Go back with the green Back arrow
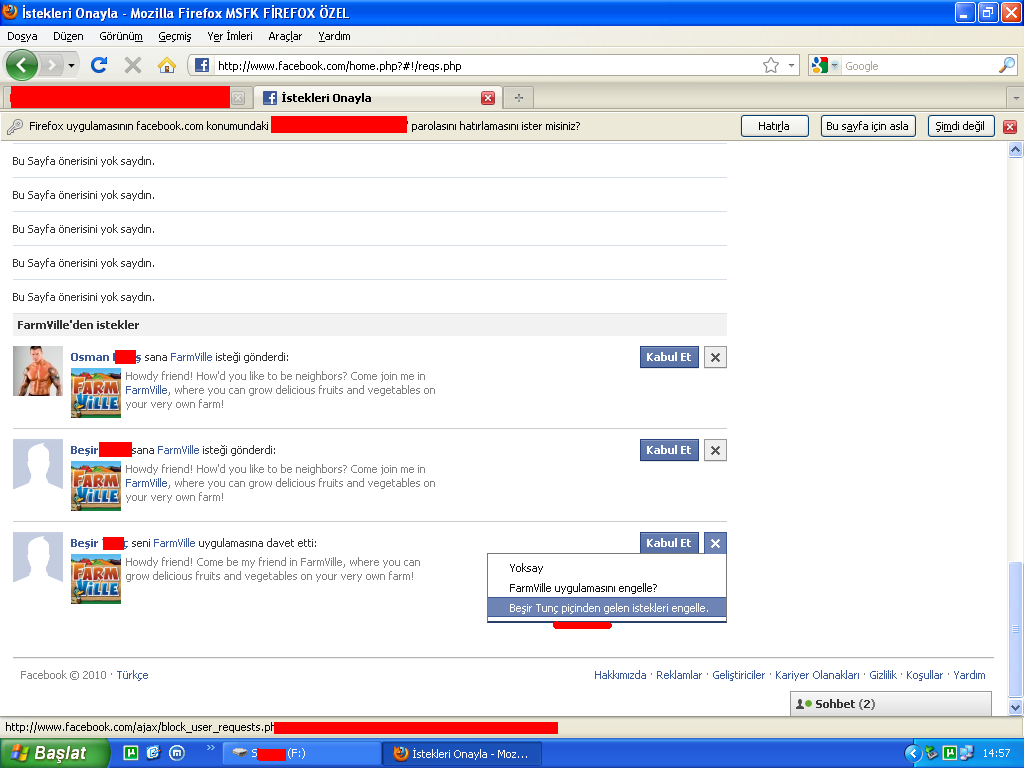 pyautogui.click(x=22, y=65)
